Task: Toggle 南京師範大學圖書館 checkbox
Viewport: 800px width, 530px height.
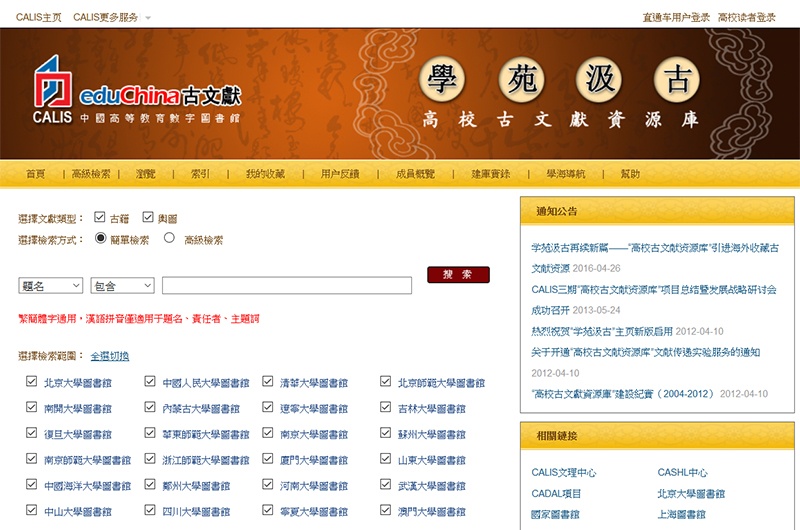Action: coord(32,459)
